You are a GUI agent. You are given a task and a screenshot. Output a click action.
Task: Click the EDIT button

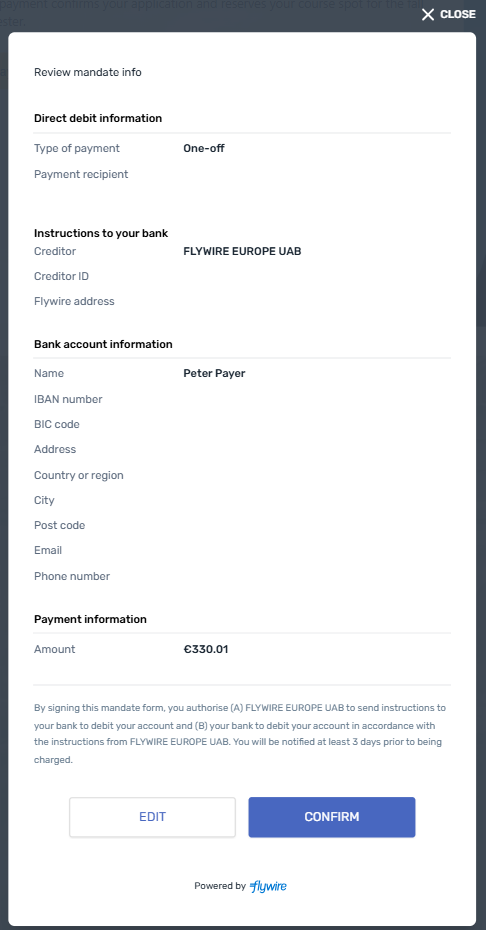coord(153,817)
